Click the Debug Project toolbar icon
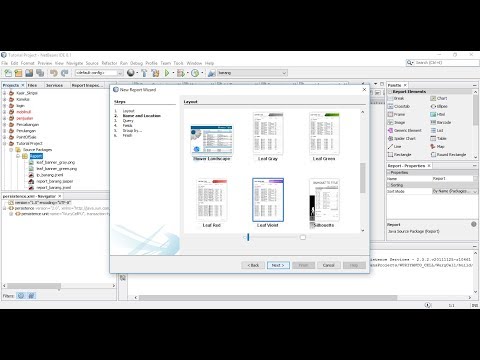The image size is (480, 360). pos(181,73)
